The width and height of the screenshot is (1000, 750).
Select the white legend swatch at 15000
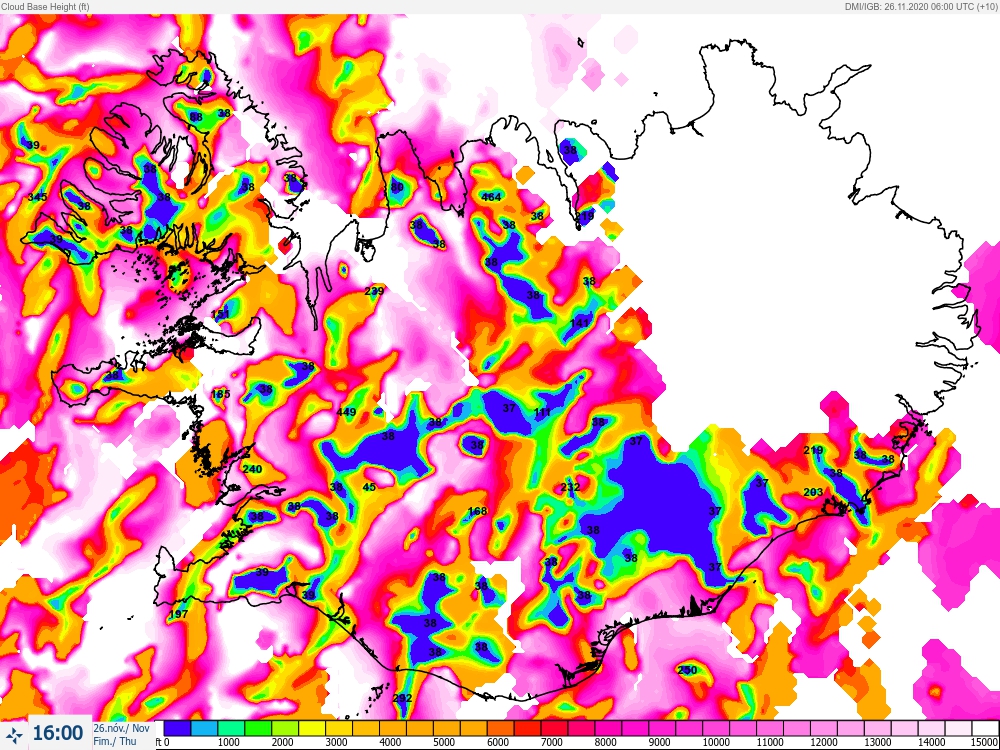(x=984, y=728)
